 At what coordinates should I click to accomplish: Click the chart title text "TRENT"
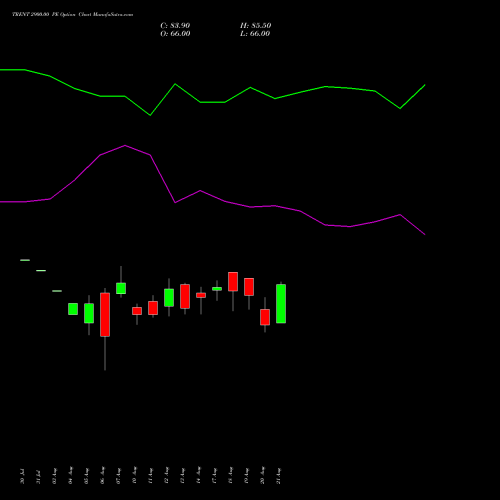21,14
